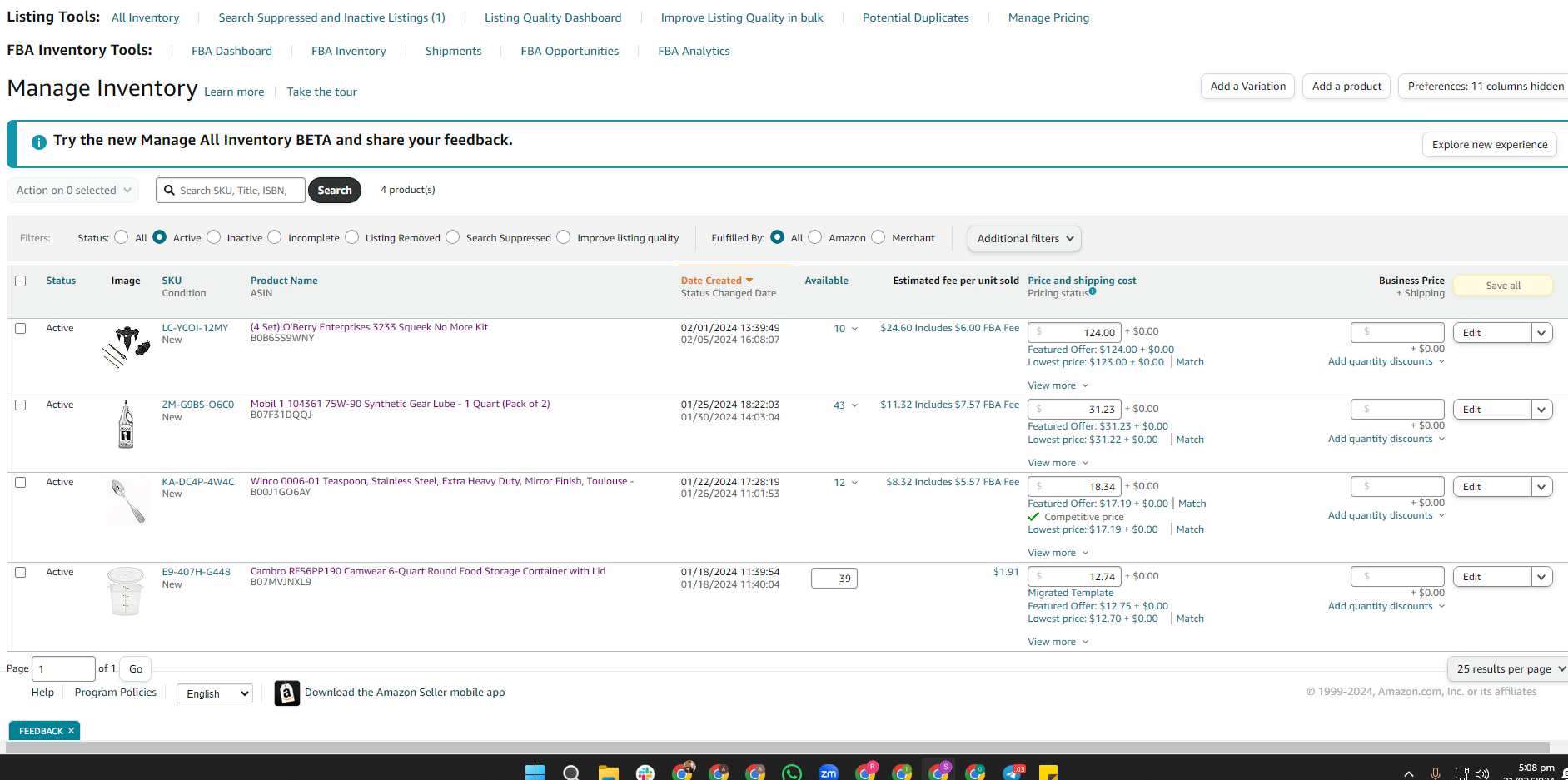Choose the Incomplete status radio button

point(275,237)
